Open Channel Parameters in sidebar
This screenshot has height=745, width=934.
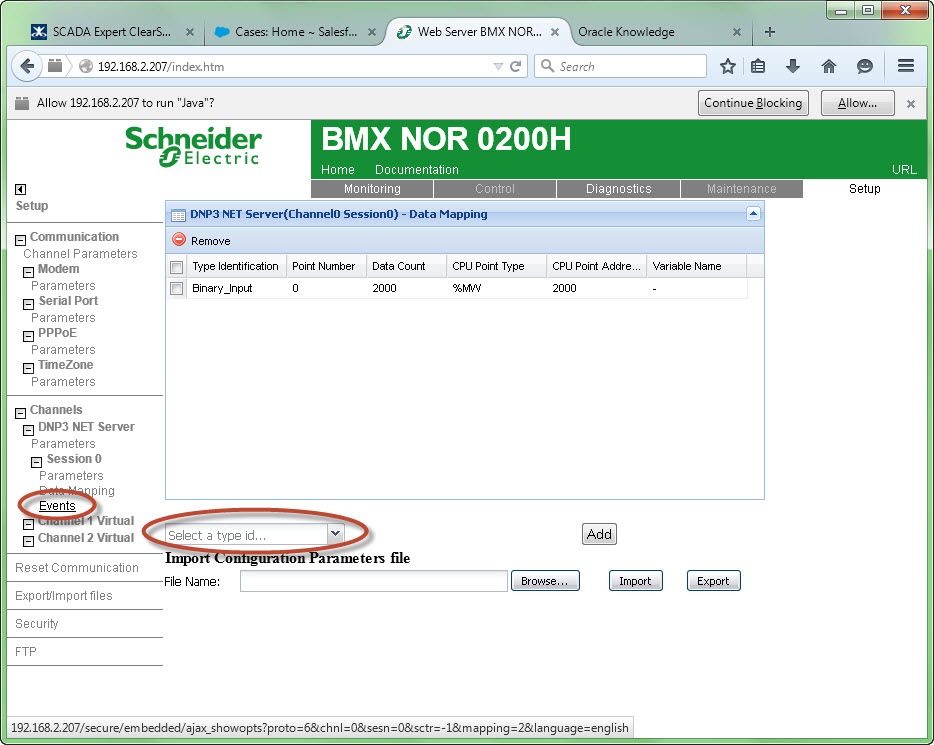(x=80, y=254)
